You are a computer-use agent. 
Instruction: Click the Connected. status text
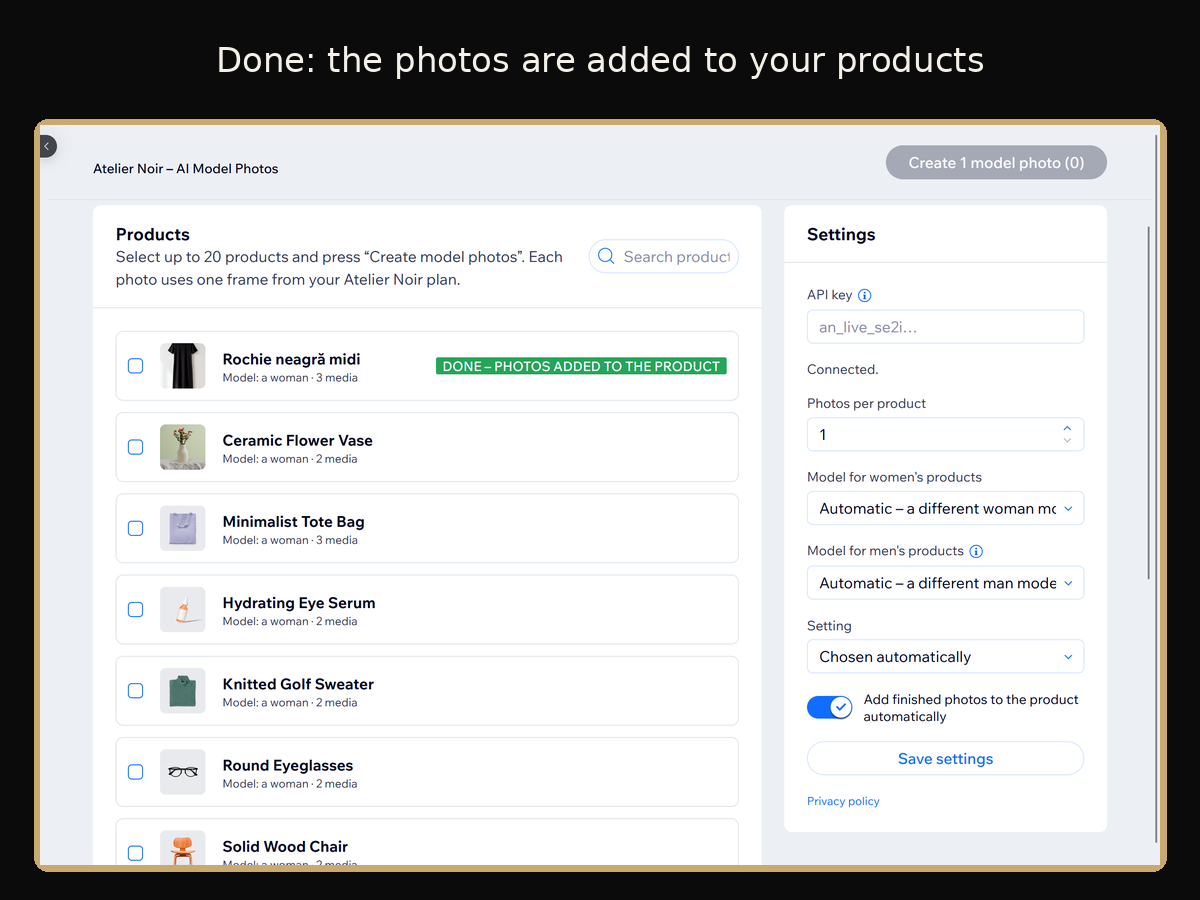tap(843, 369)
